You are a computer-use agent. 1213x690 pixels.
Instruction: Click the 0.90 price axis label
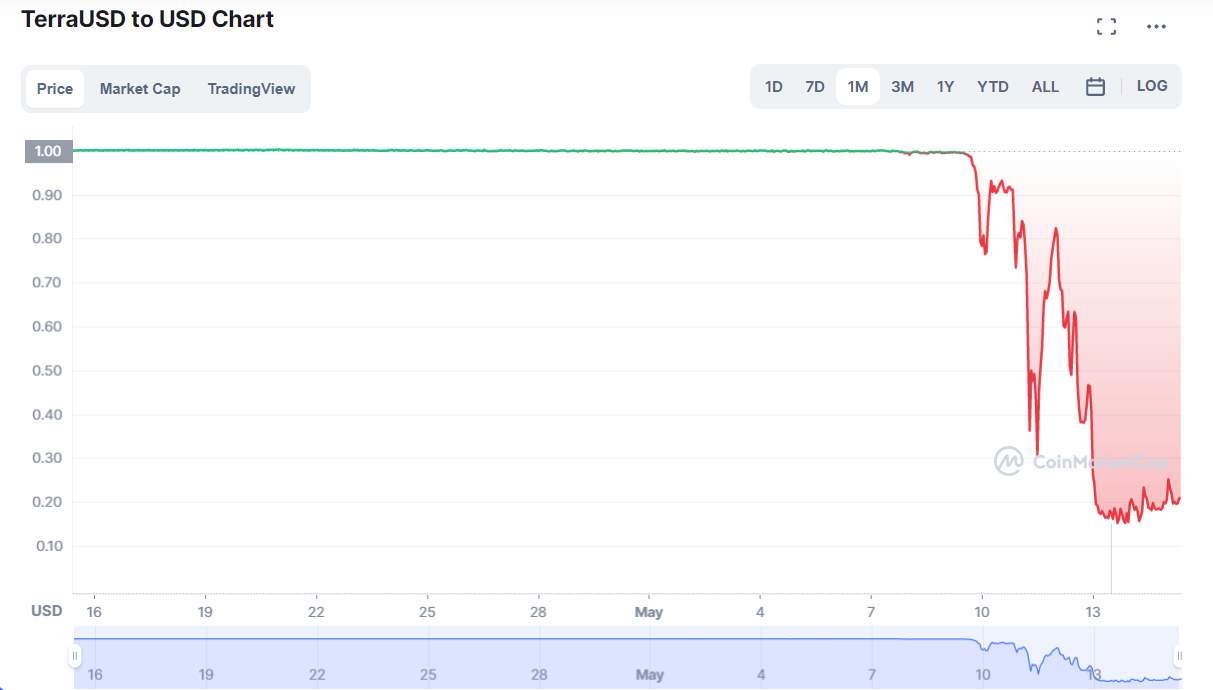point(47,195)
